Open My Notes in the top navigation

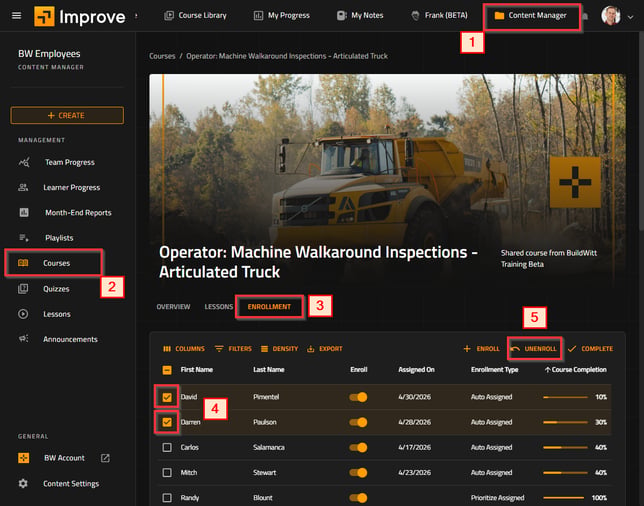[x=360, y=16]
